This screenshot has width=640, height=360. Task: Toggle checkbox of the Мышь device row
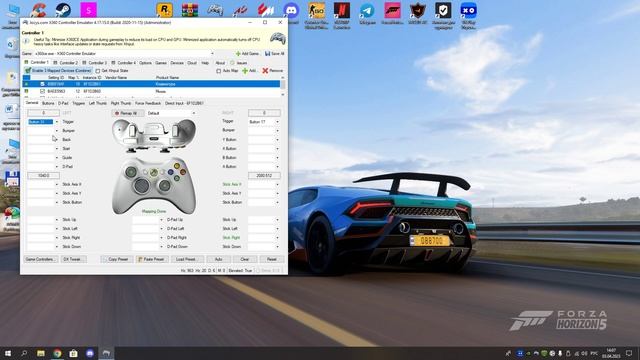(x=42, y=91)
